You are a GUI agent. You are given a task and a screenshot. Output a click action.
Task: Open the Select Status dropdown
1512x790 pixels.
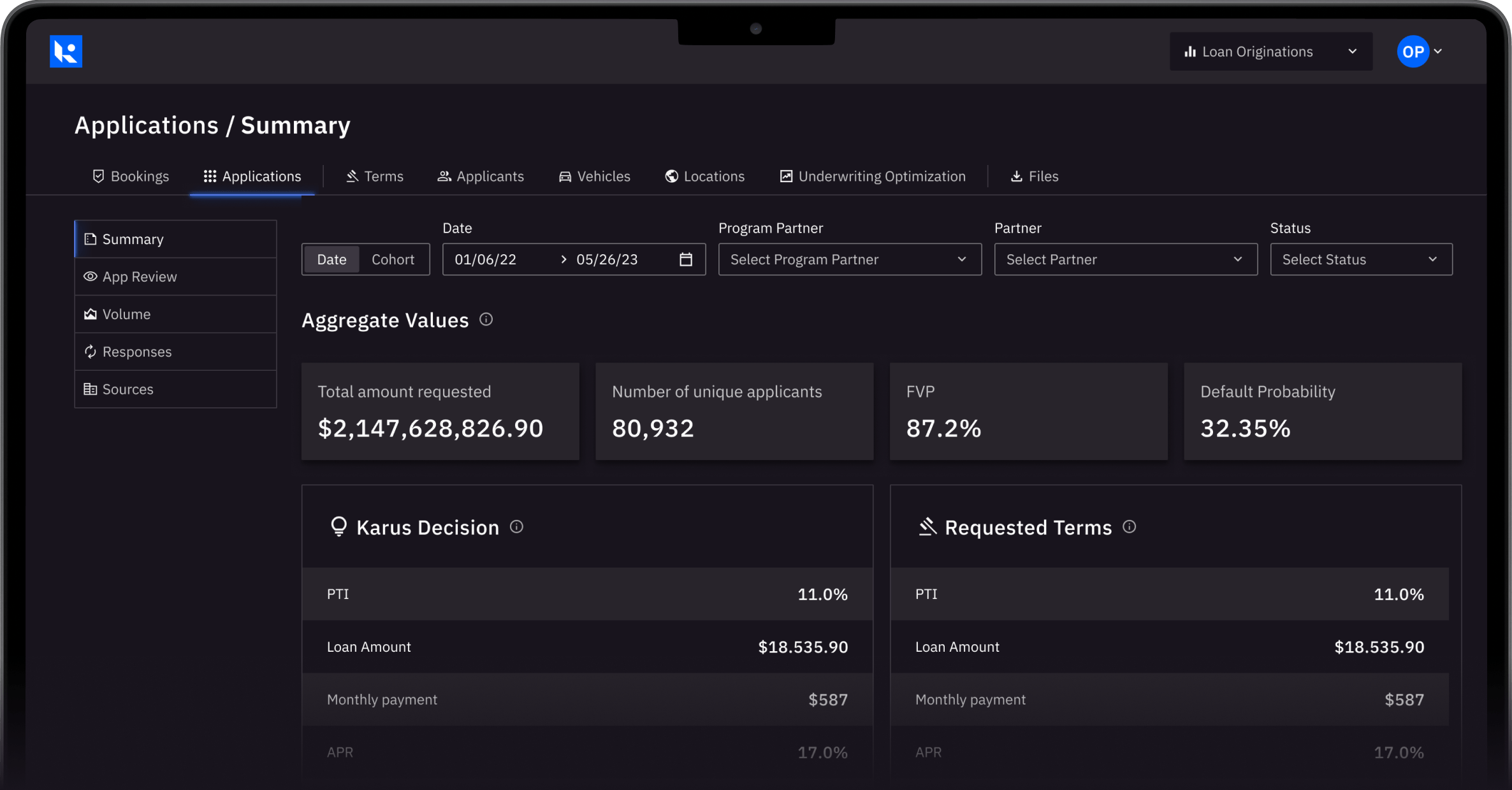pyautogui.click(x=1360, y=259)
